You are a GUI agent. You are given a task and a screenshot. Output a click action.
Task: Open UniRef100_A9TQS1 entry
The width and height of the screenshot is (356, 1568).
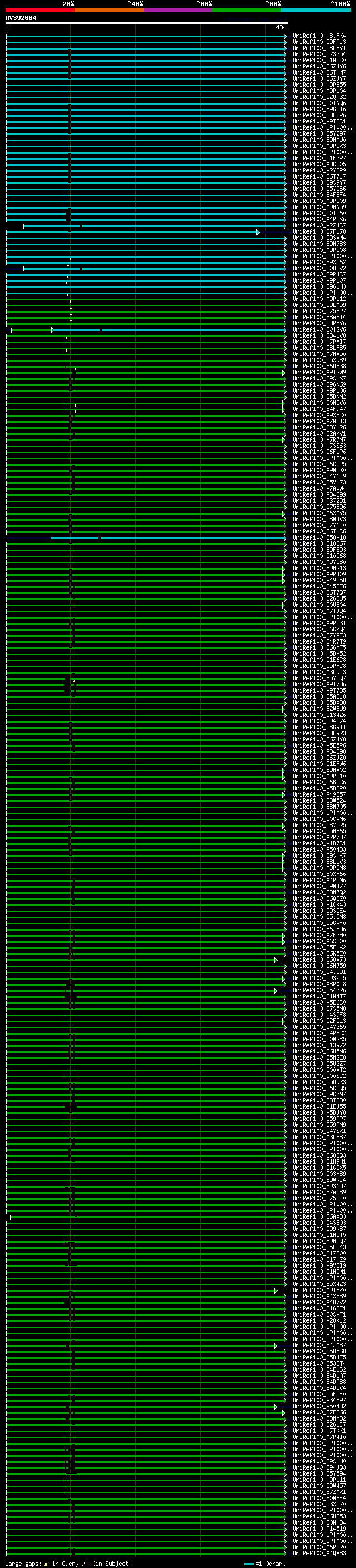[x=319, y=122]
